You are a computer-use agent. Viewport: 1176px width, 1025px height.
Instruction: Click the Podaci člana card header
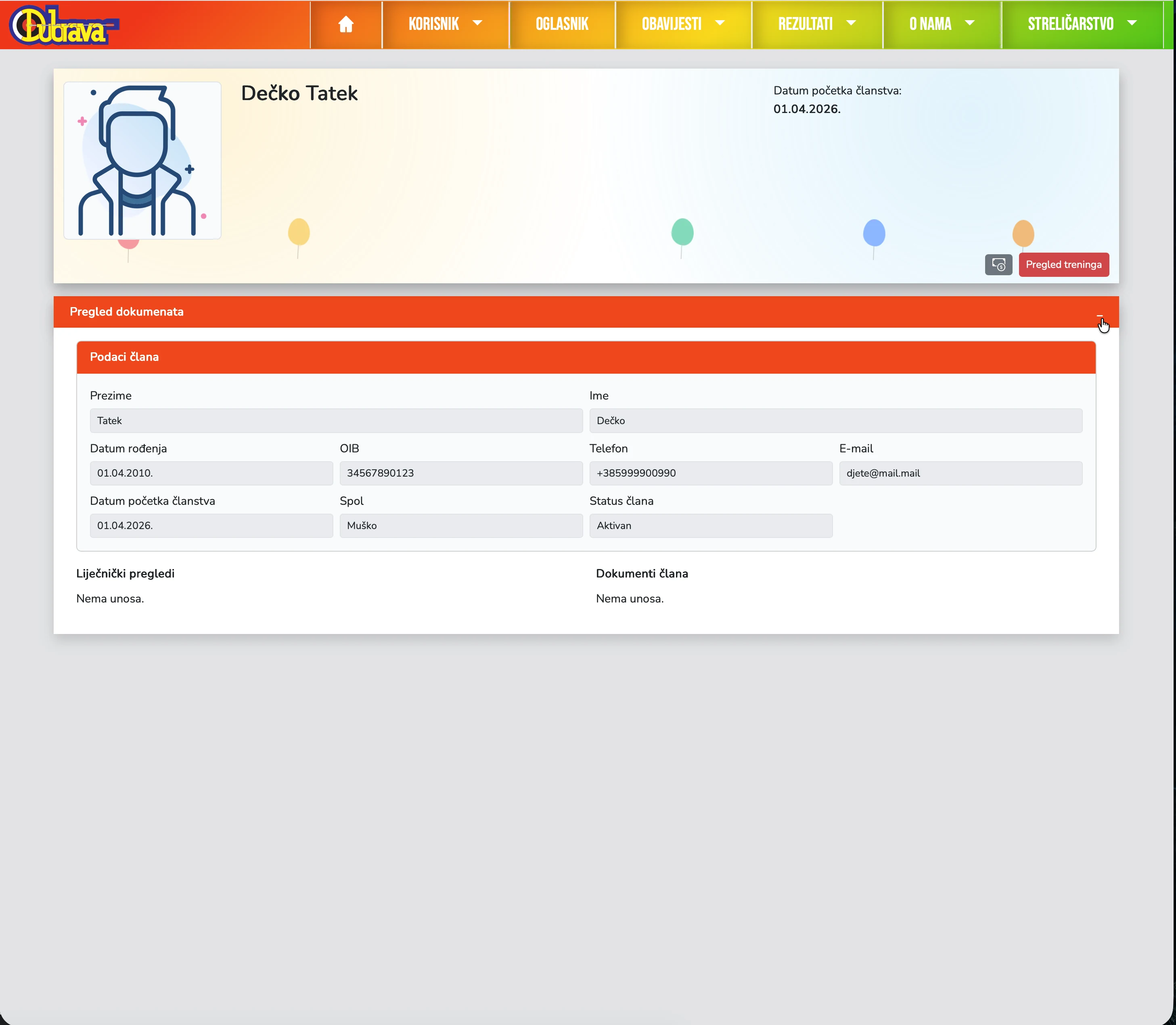[x=586, y=357]
